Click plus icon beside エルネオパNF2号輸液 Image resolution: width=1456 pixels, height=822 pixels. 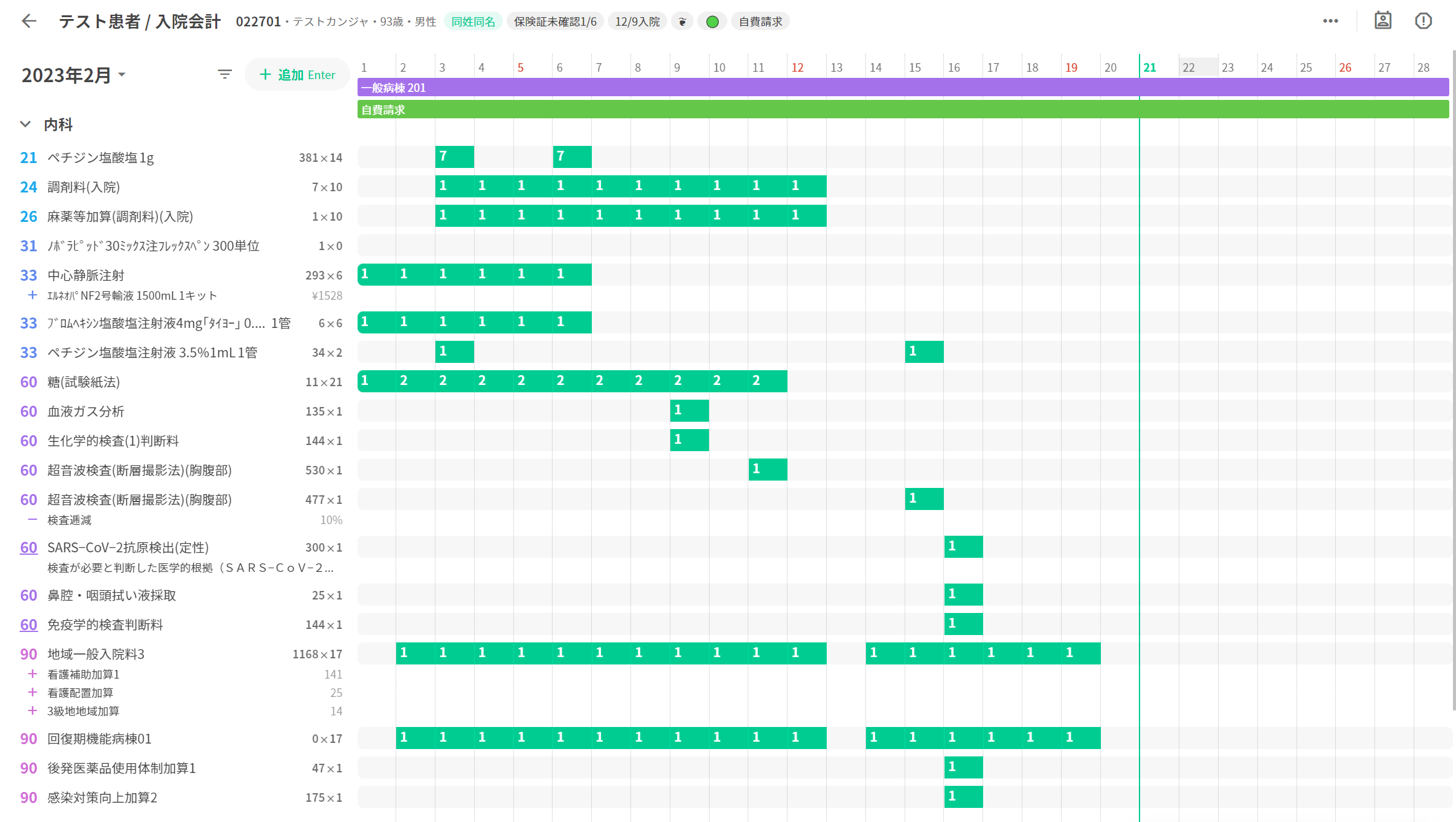pos(33,295)
